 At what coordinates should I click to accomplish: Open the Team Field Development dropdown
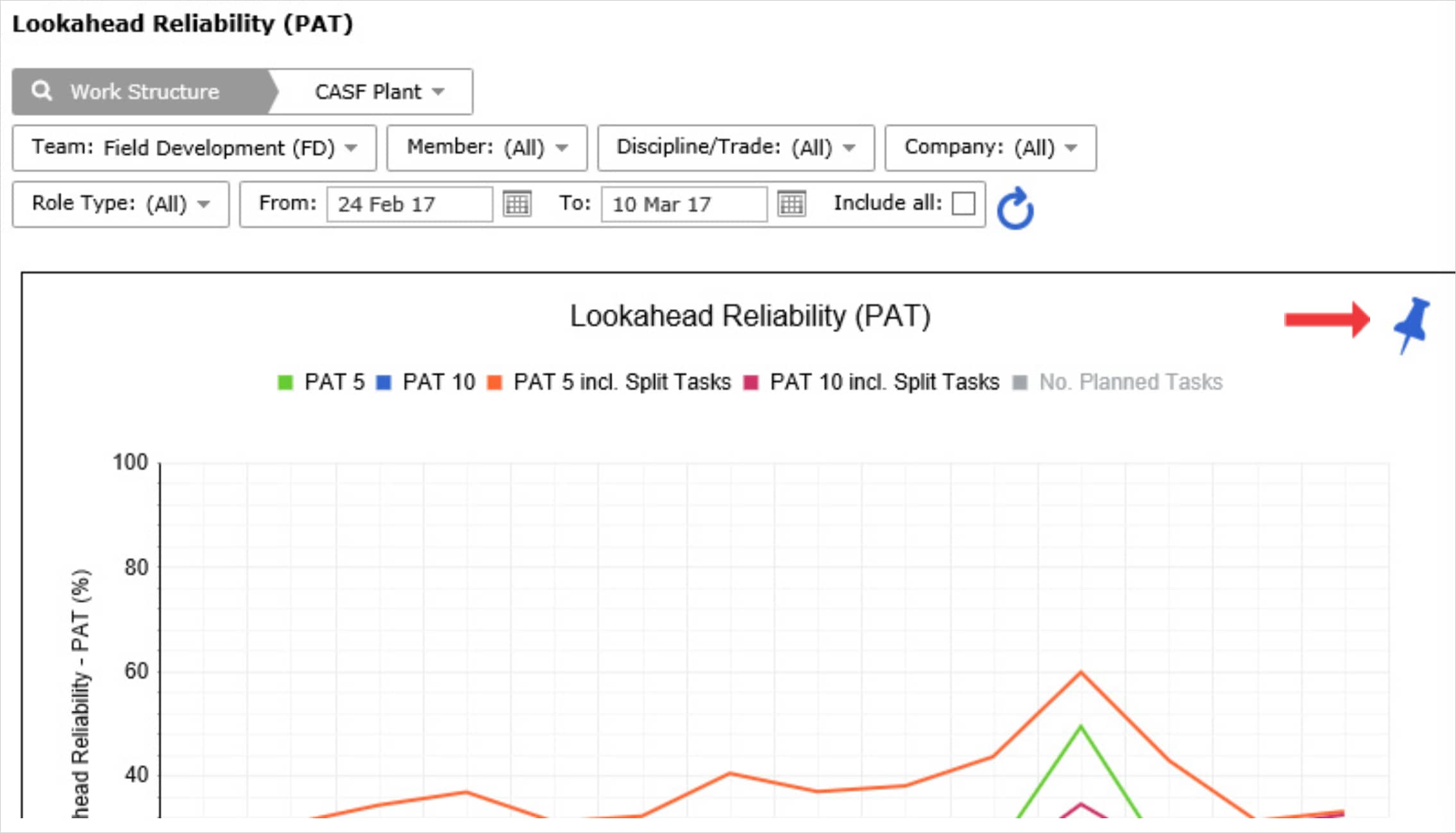[x=194, y=148]
